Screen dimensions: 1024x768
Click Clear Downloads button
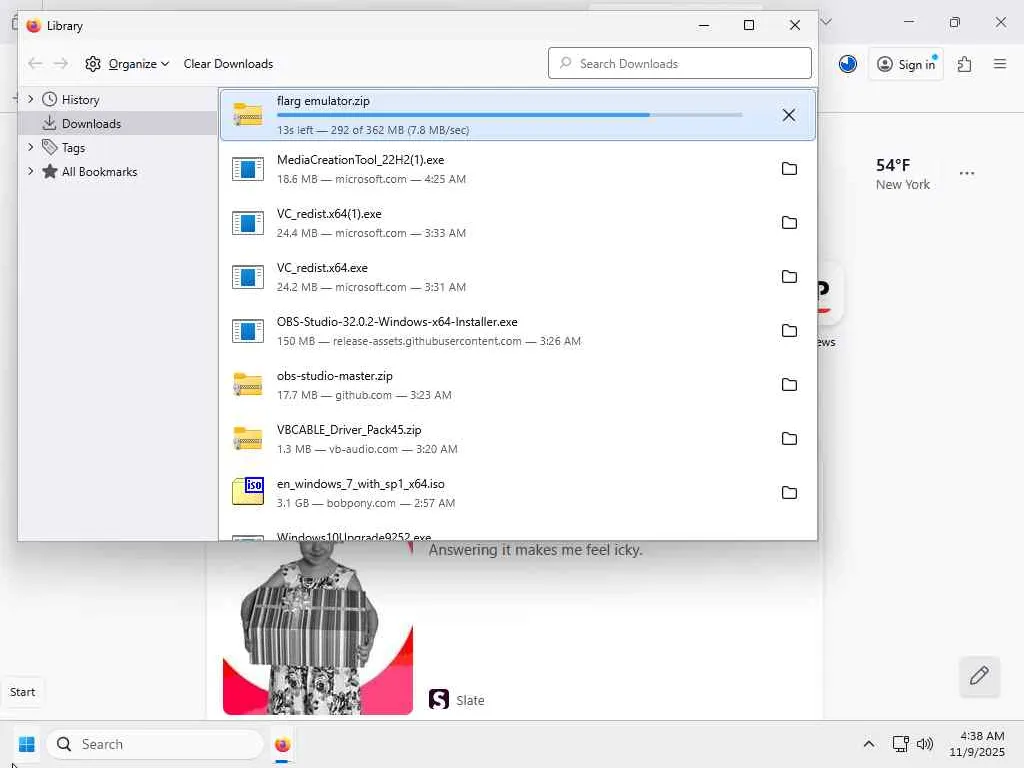pyautogui.click(x=228, y=64)
